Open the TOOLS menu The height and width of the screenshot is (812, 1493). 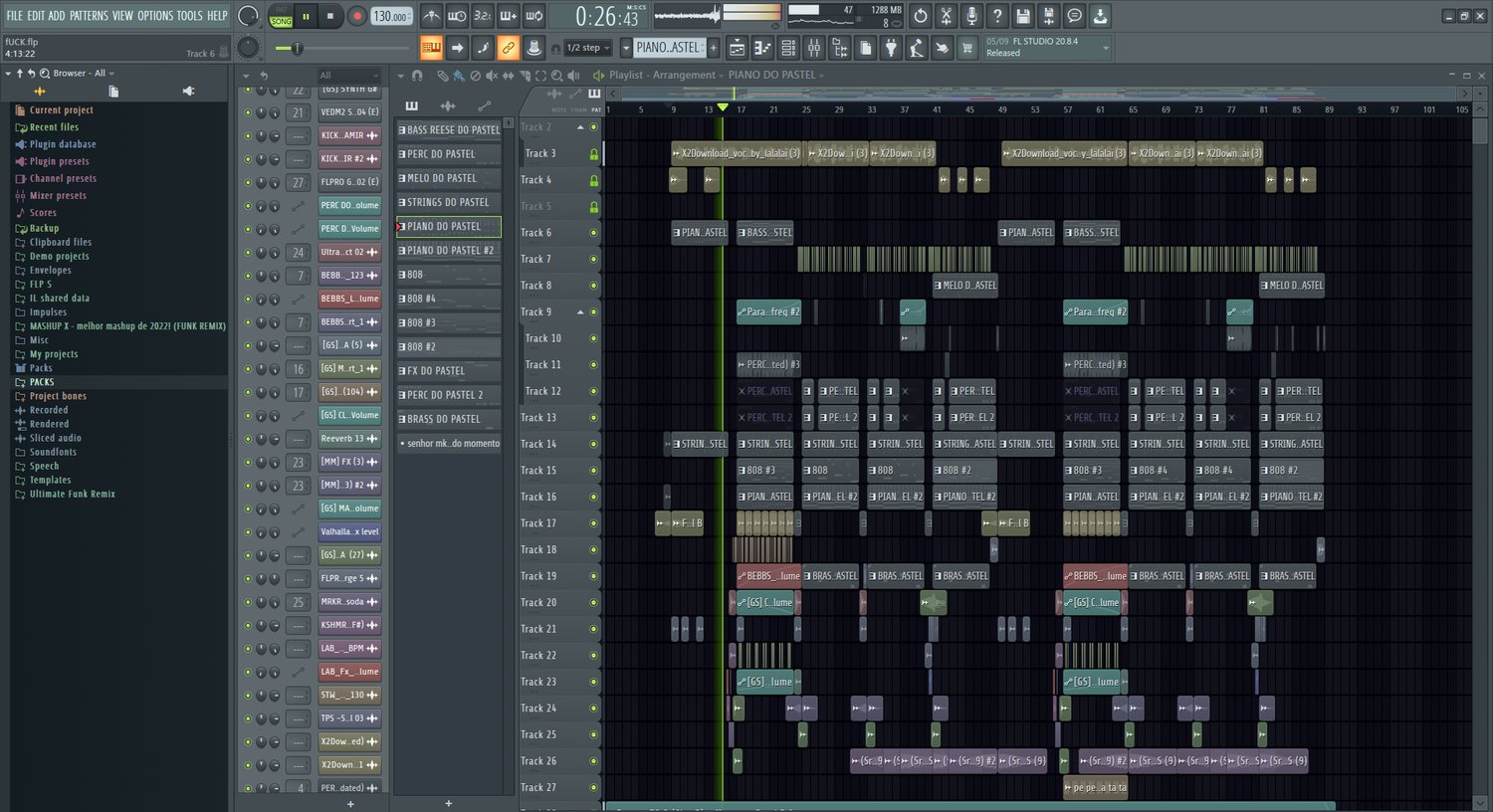(x=190, y=16)
